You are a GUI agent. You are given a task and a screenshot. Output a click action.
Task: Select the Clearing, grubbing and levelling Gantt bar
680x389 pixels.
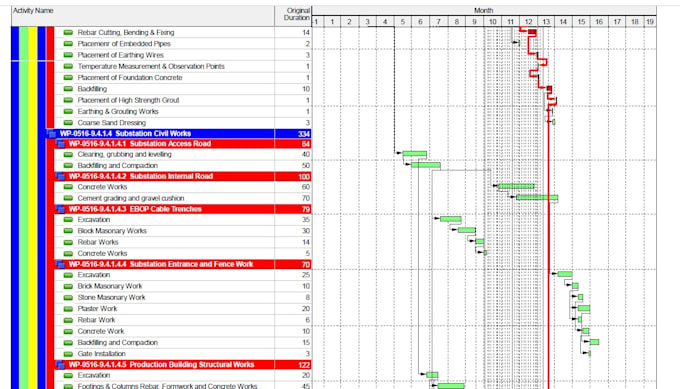click(x=415, y=154)
